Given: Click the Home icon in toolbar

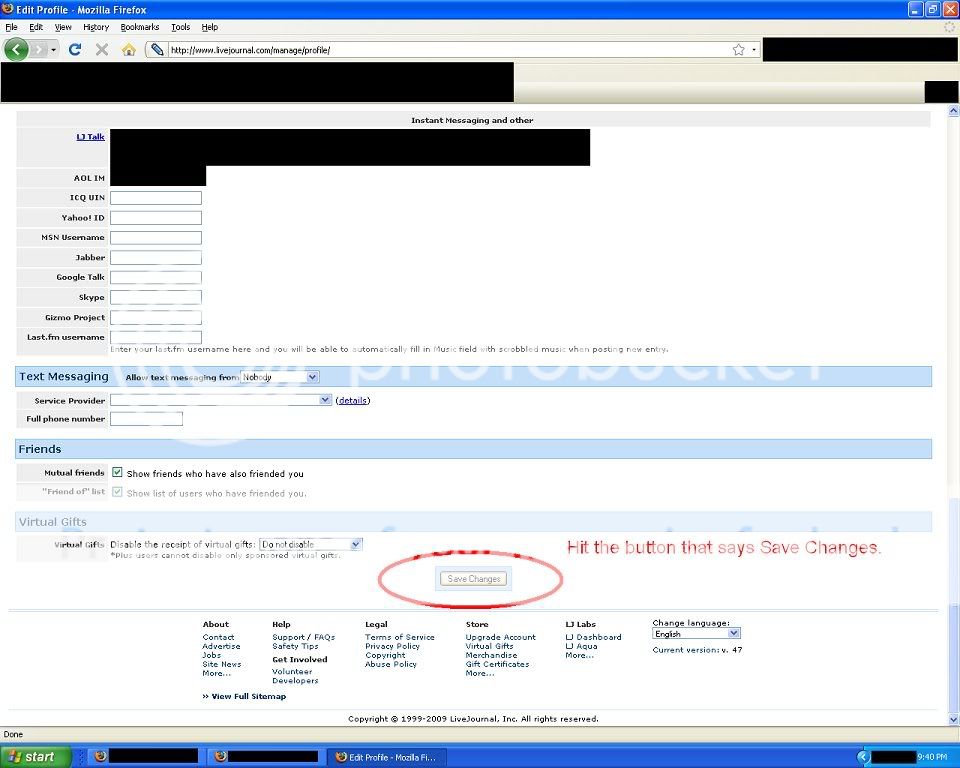Looking at the screenshot, I should (x=129, y=49).
